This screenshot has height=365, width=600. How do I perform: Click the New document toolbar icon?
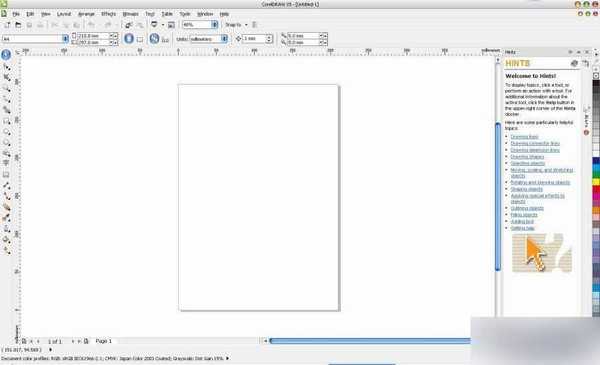[x=7, y=25]
